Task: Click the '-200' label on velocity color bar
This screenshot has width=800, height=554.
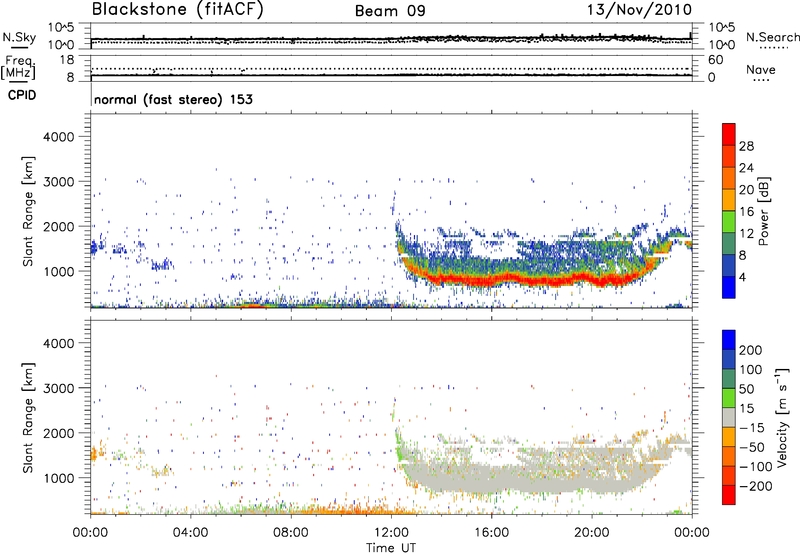Action: pos(755,486)
